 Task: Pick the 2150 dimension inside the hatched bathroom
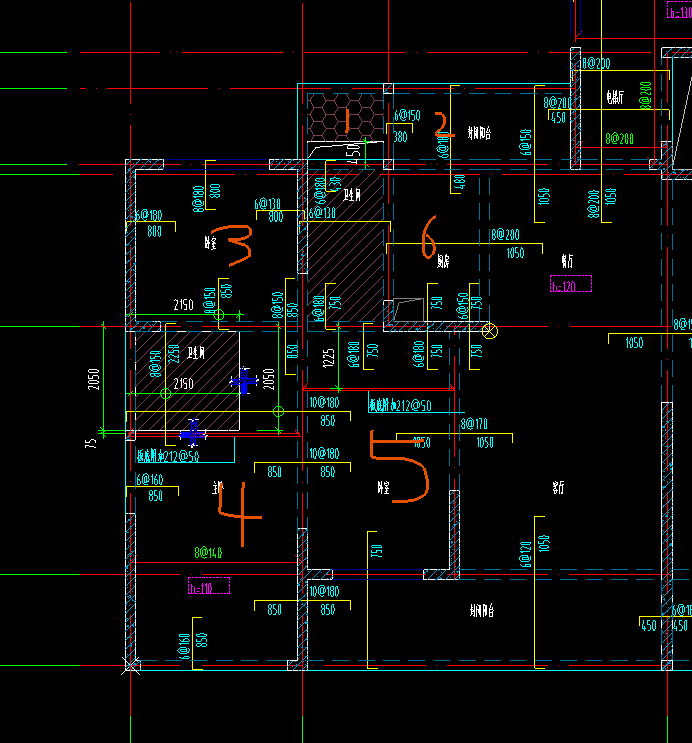pyautogui.click(x=183, y=383)
